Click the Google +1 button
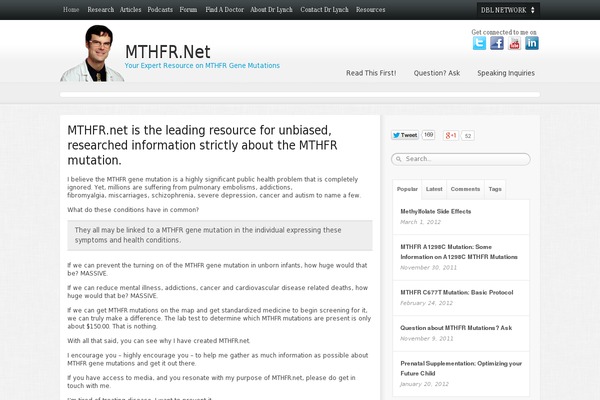Screen dimensions: 600x400 (x=451, y=135)
